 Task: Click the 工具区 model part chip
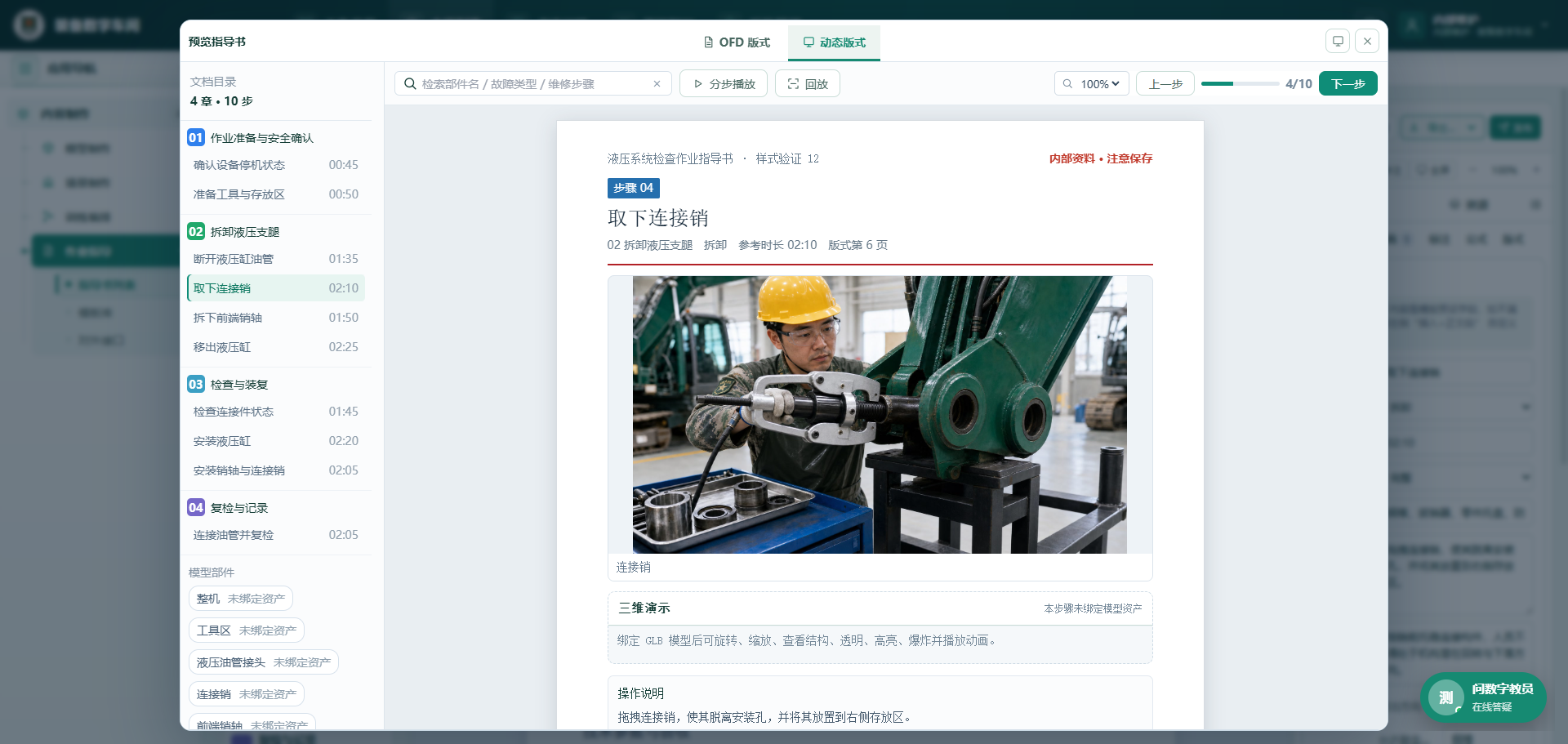pos(247,630)
